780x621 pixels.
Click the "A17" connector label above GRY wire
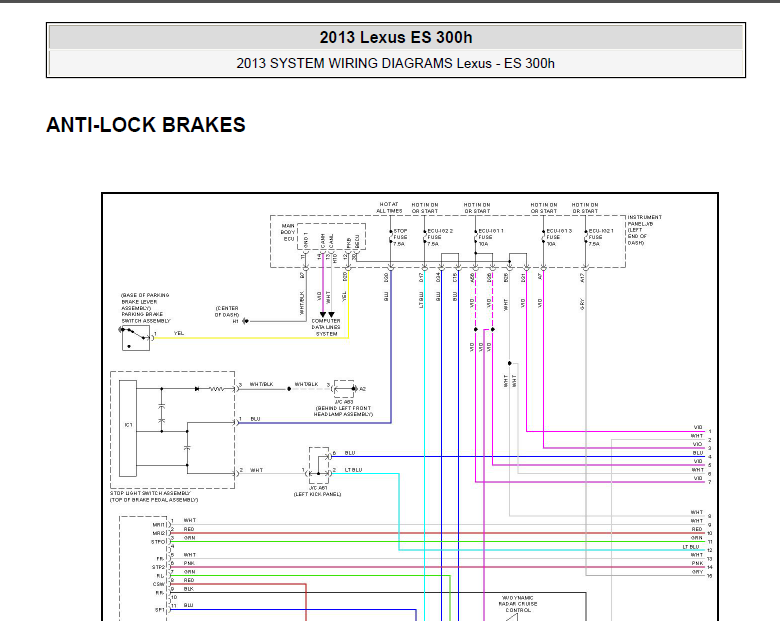pyautogui.click(x=582, y=278)
